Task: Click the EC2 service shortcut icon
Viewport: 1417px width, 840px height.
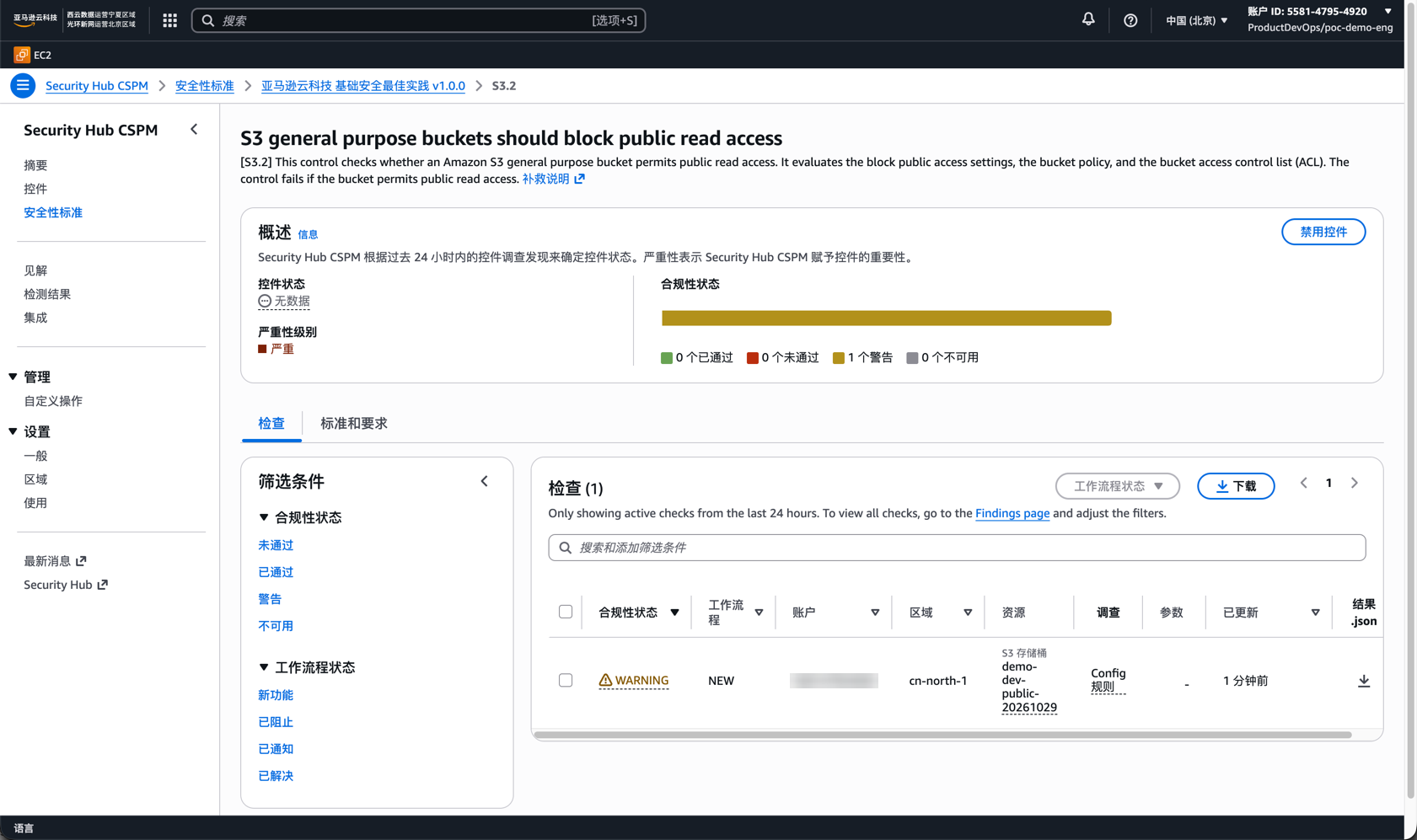Action: (22, 55)
